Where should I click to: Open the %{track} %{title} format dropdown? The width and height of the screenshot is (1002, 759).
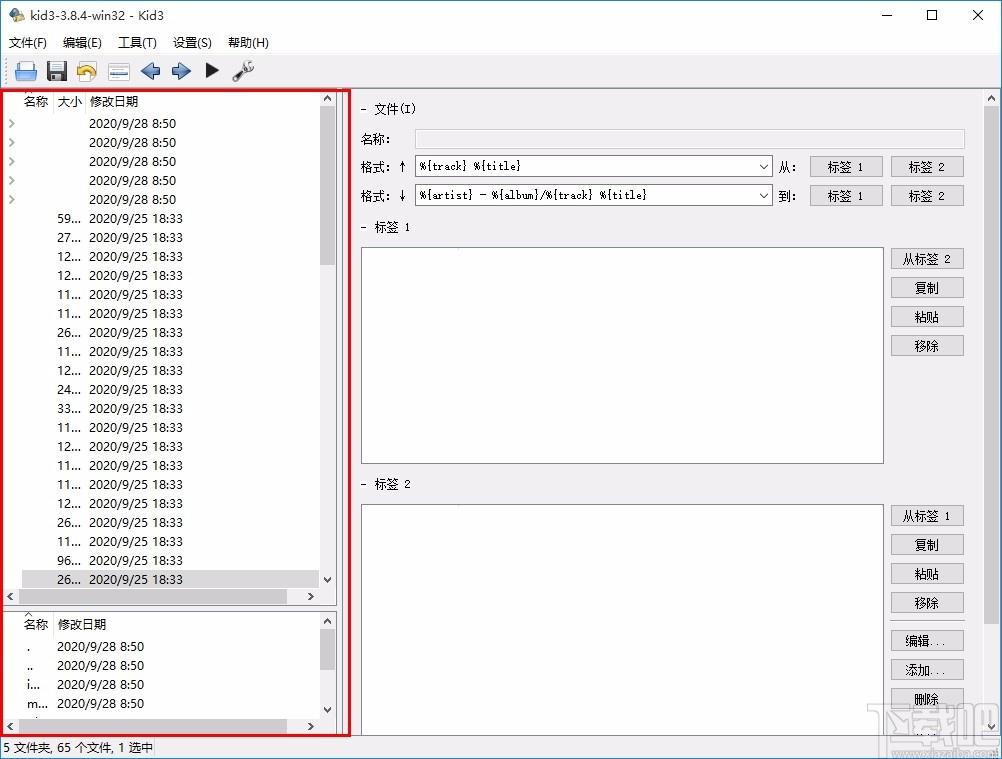pos(764,167)
